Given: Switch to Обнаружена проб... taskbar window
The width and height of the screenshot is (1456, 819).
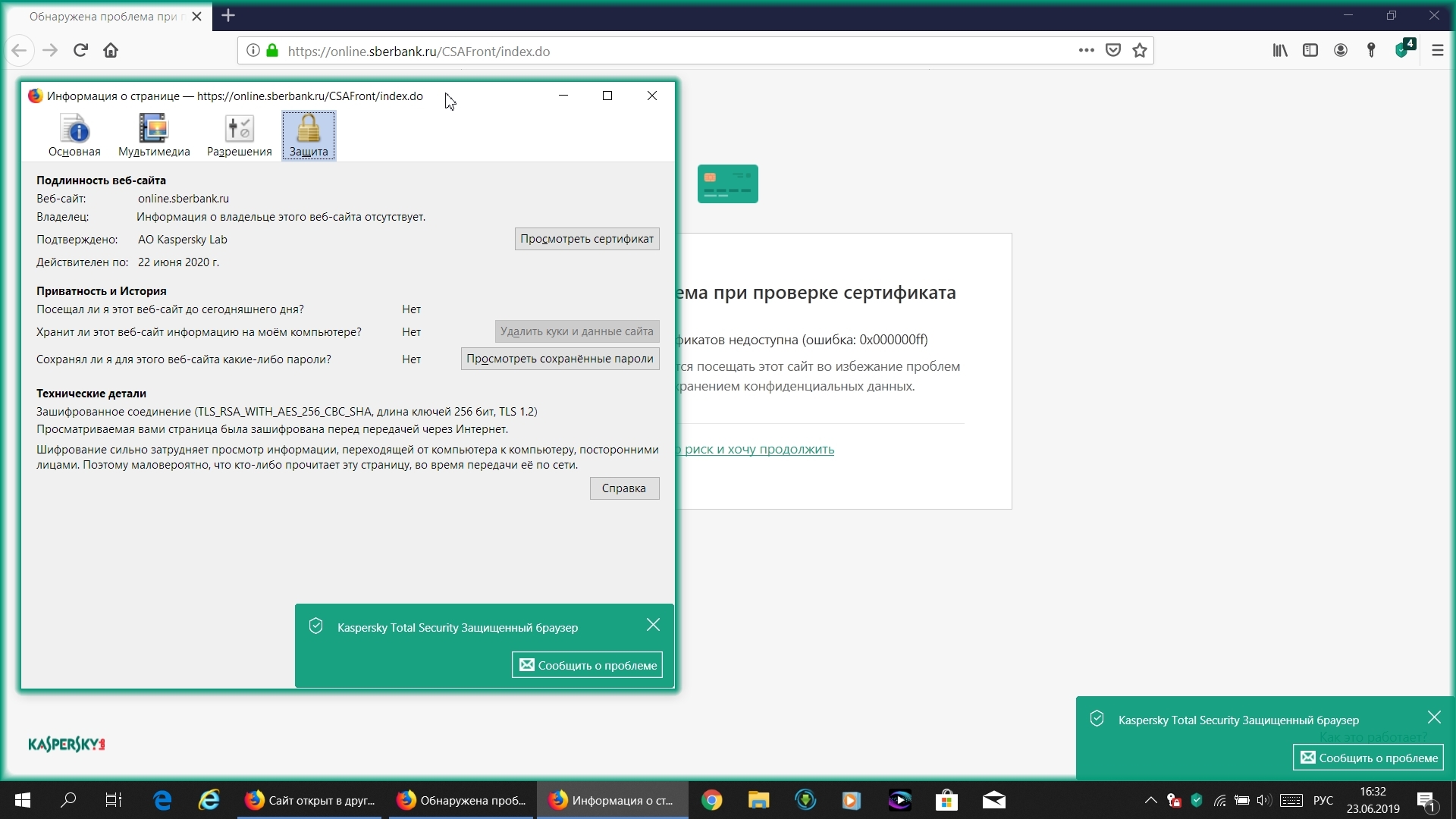Looking at the screenshot, I should click(x=461, y=800).
